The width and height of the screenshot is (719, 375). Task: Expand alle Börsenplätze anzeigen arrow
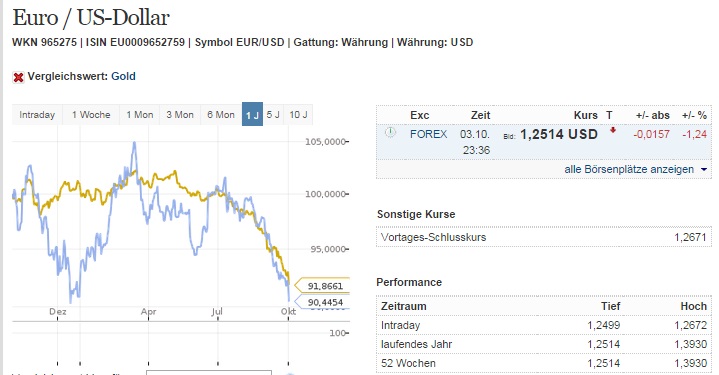coord(704,170)
